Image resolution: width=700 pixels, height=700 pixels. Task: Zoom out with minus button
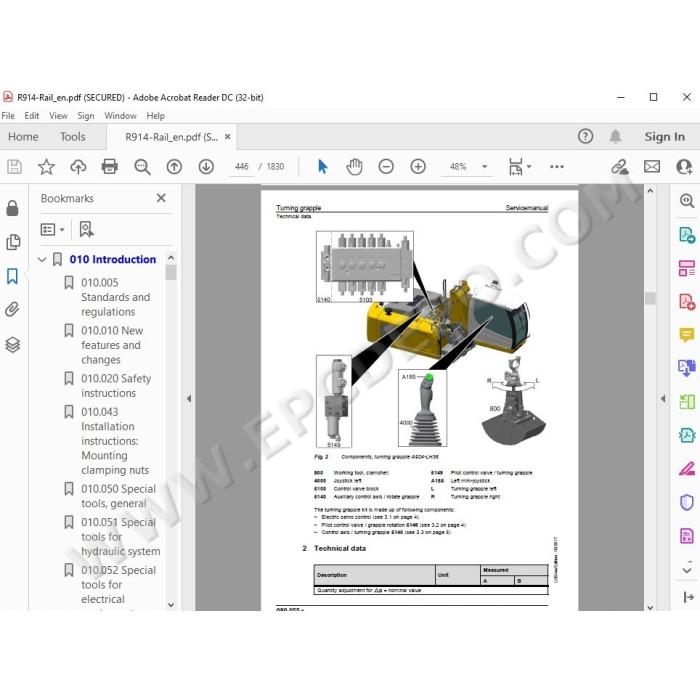click(x=386, y=167)
